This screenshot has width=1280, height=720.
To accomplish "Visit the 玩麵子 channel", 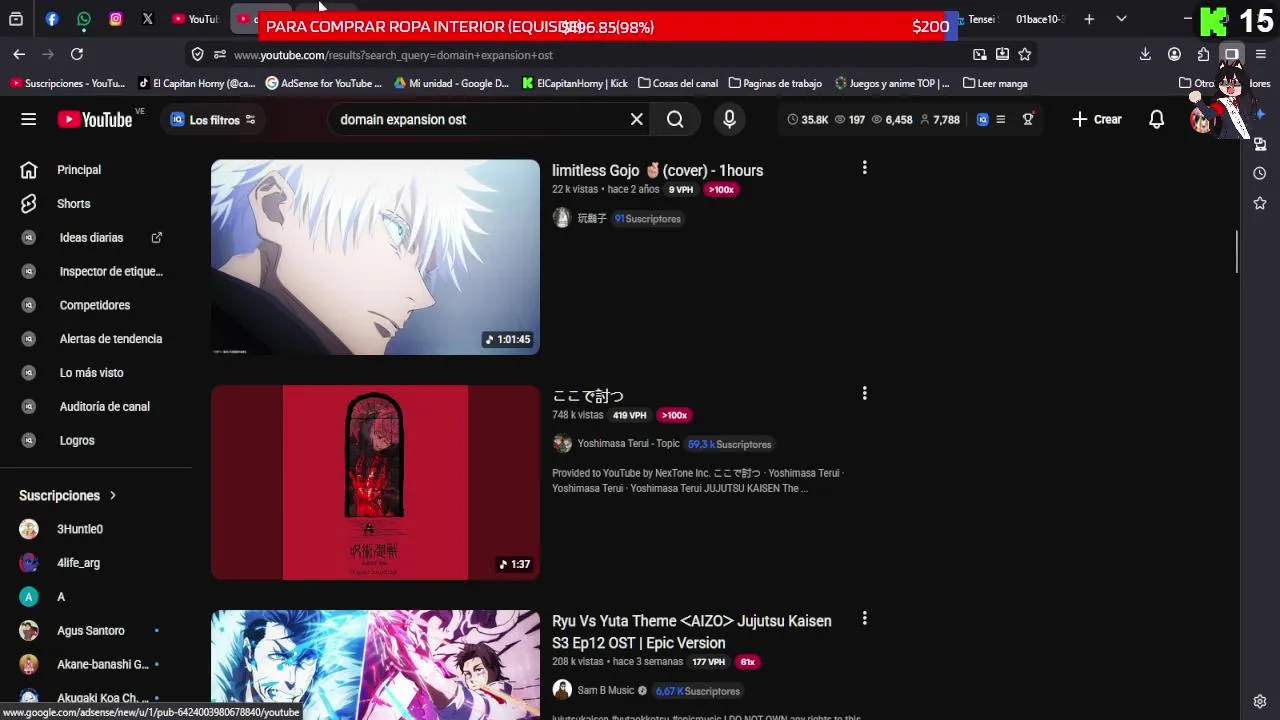I will point(592,218).
